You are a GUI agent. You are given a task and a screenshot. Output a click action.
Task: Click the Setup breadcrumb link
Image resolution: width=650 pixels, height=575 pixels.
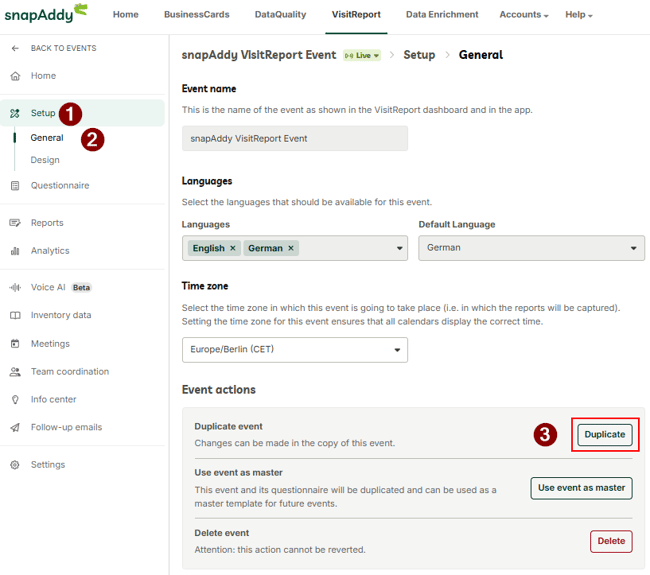[x=419, y=55]
